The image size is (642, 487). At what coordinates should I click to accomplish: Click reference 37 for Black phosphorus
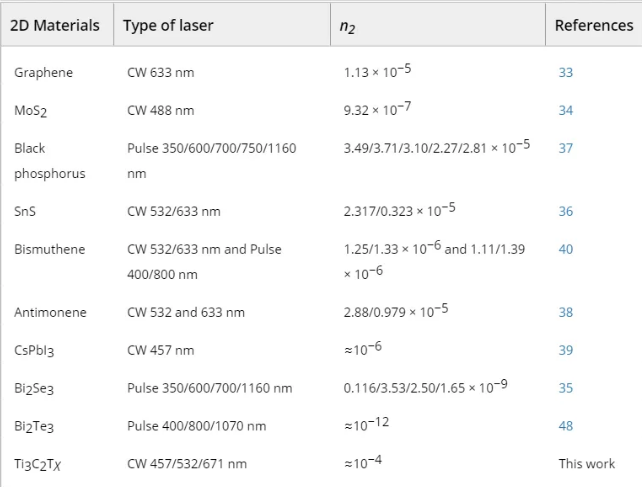[x=566, y=147]
